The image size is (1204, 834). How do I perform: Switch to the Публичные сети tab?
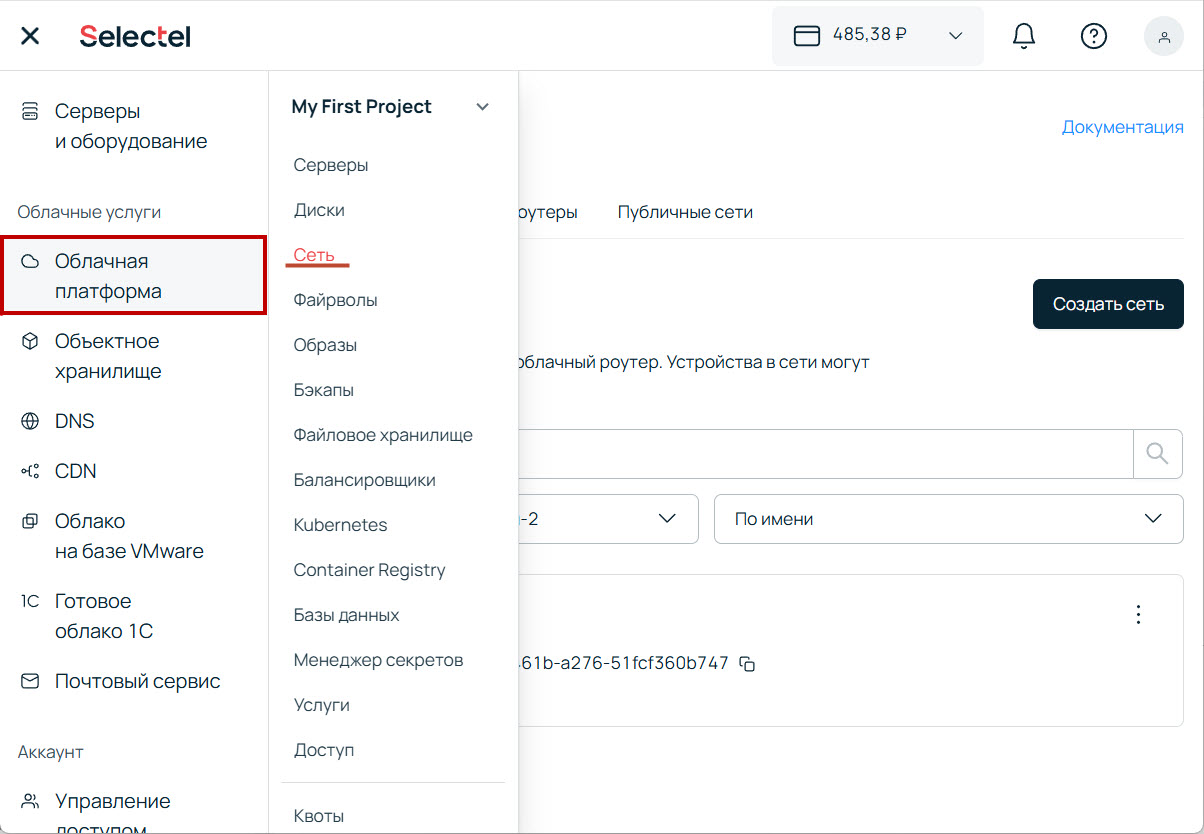(x=685, y=212)
